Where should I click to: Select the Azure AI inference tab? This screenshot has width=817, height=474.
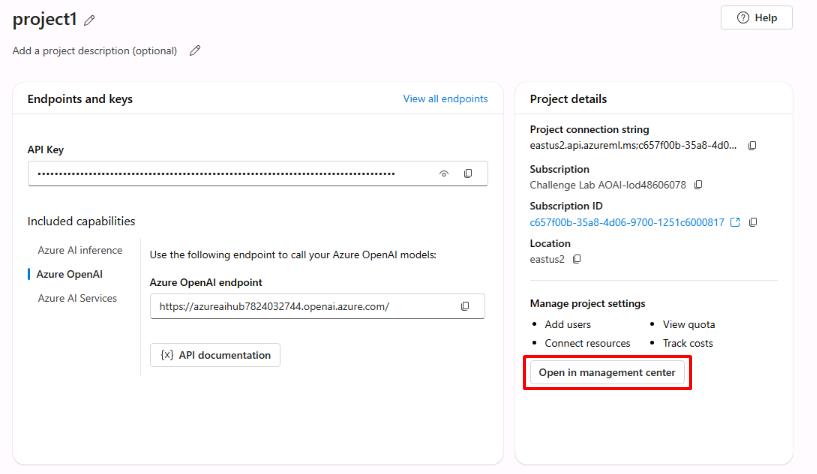[80, 250]
